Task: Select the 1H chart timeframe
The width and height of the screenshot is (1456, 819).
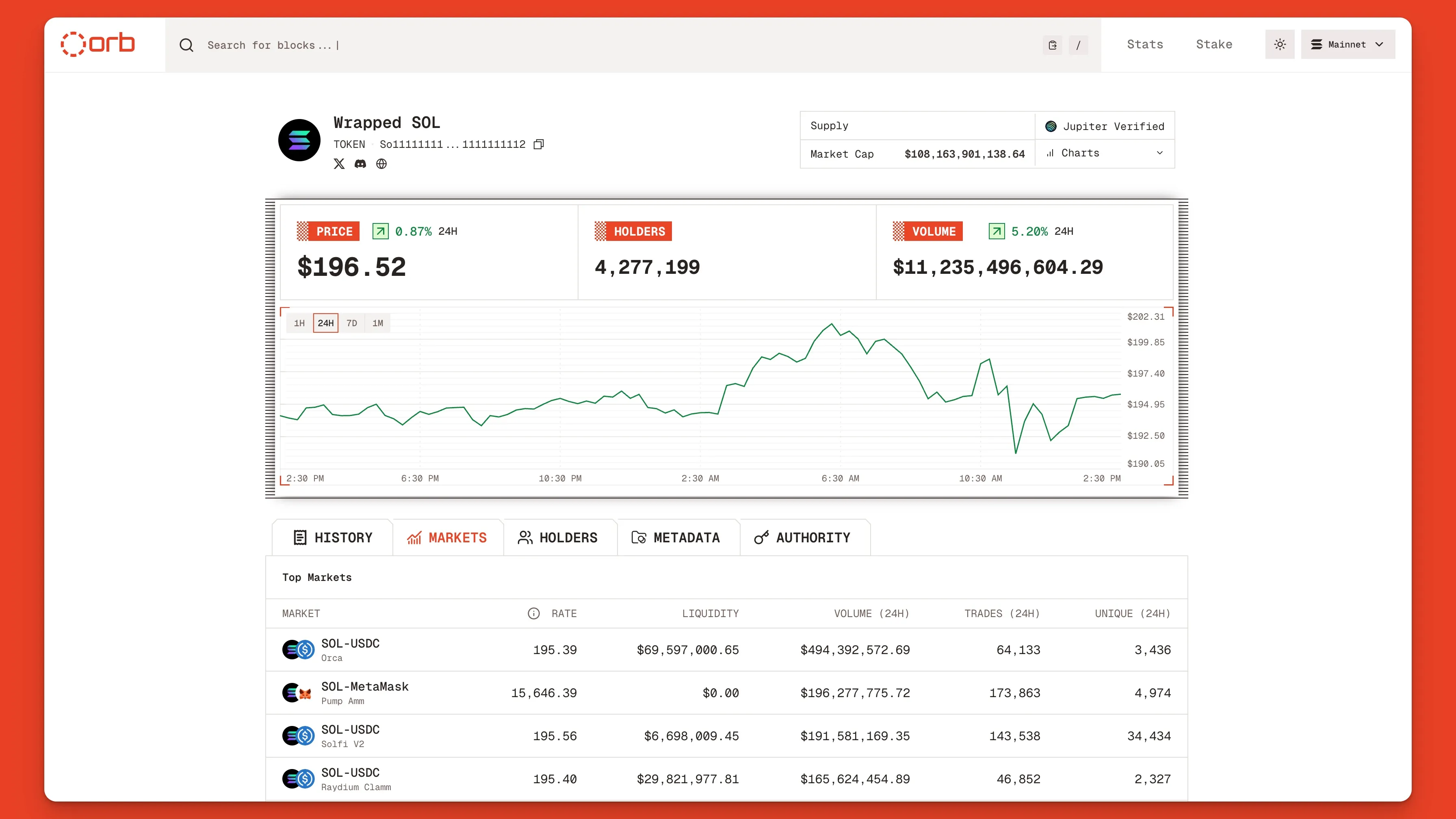Action: [299, 323]
